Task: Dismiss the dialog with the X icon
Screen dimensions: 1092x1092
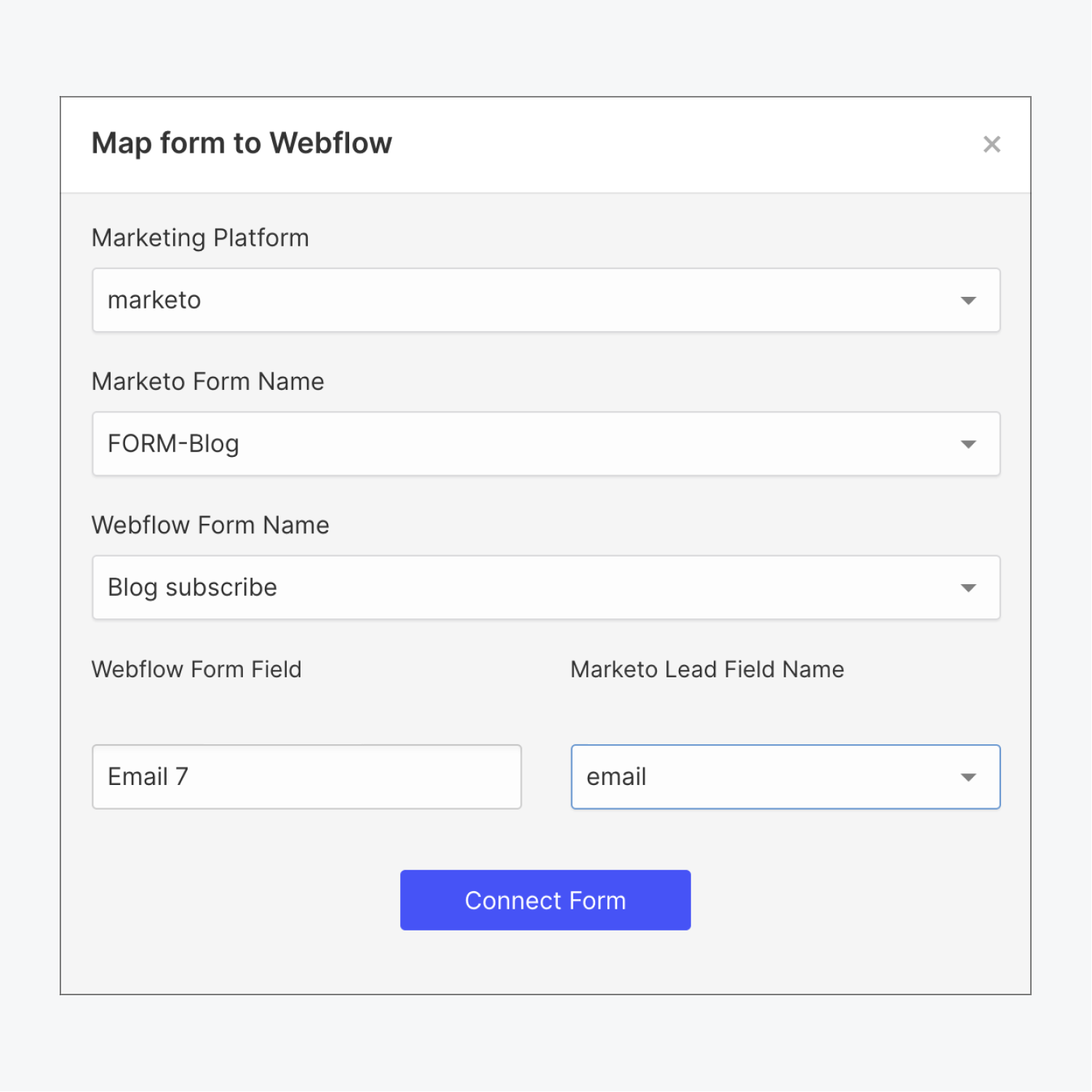Action: click(992, 144)
